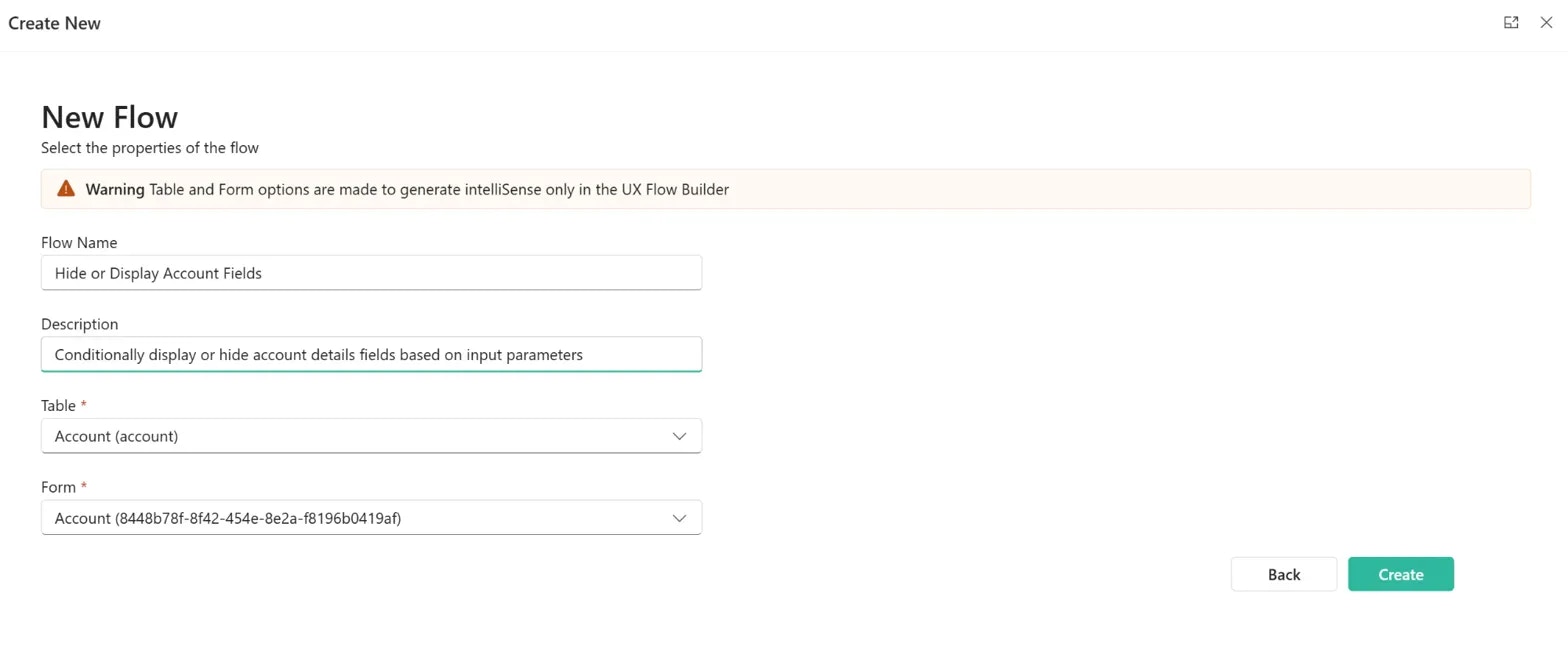
Task: Click the 'Flow Name' label
Action: (x=79, y=243)
